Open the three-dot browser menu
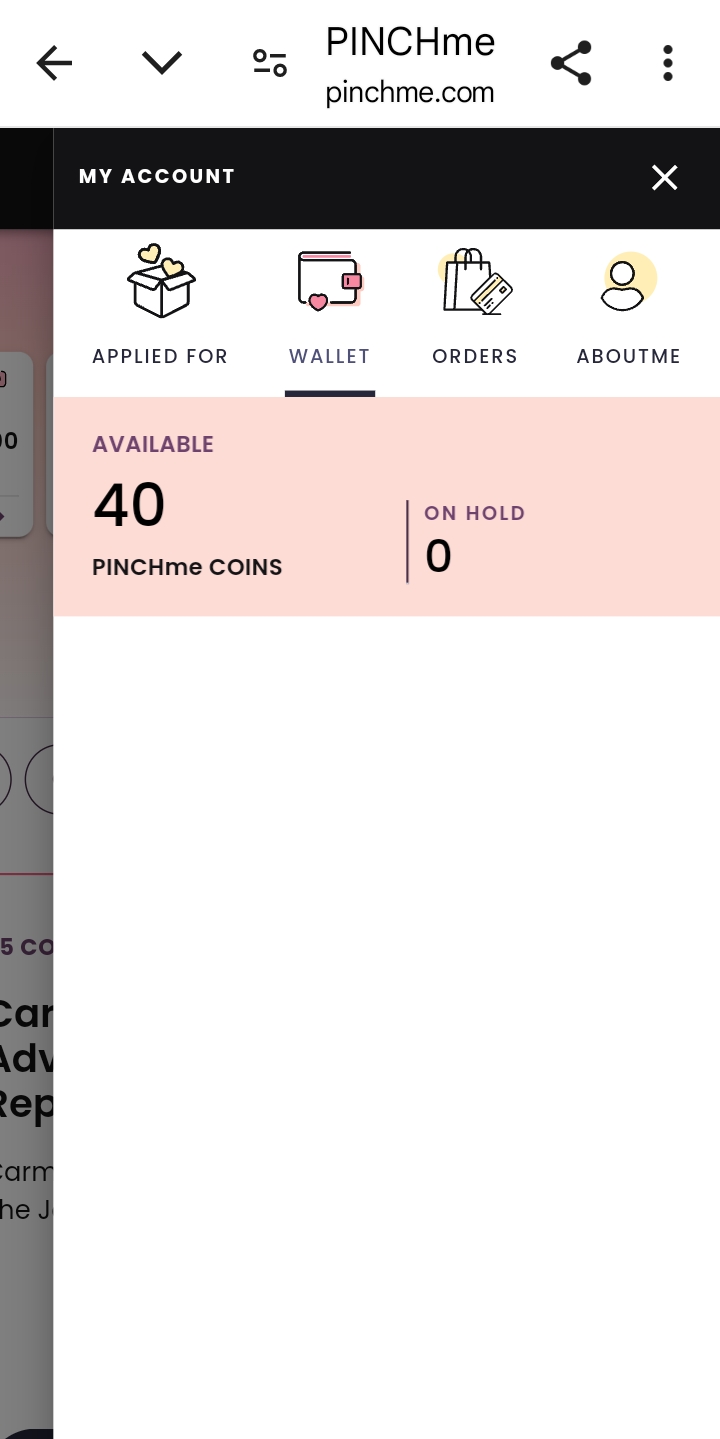 click(667, 64)
